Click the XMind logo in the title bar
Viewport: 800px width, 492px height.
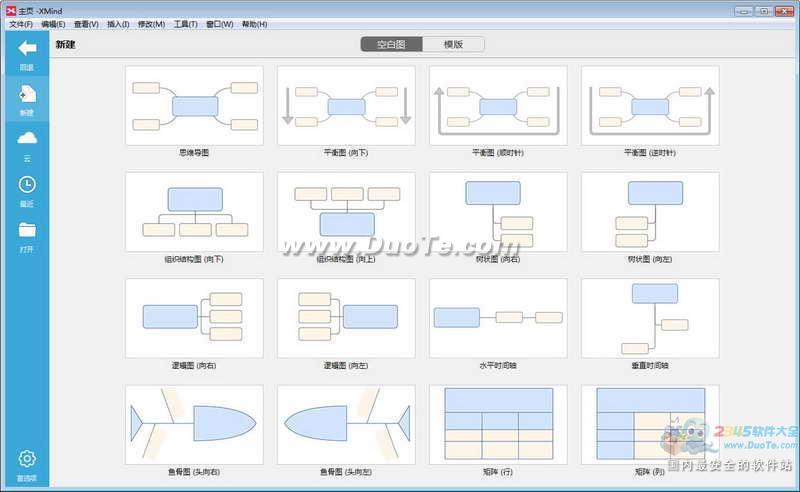[11, 11]
